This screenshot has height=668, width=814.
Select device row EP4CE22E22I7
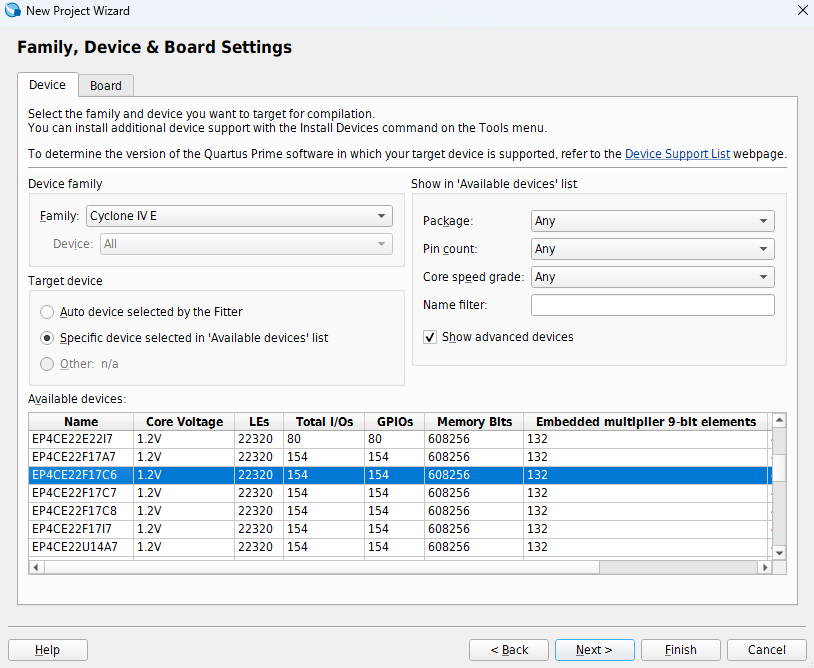coord(399,439)
